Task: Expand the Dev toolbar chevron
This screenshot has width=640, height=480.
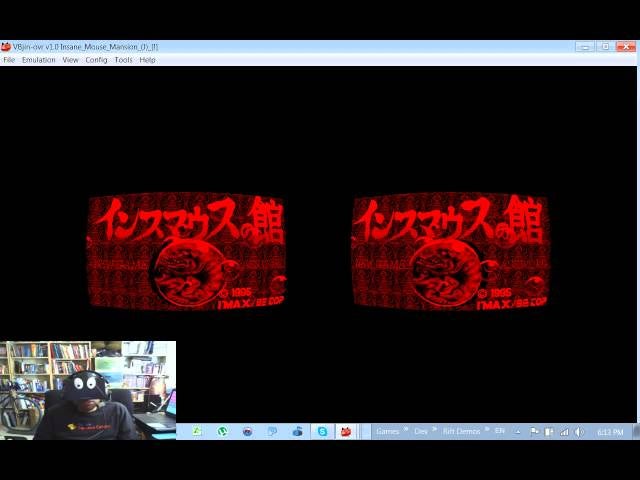Action: click(x=435, y=430)
